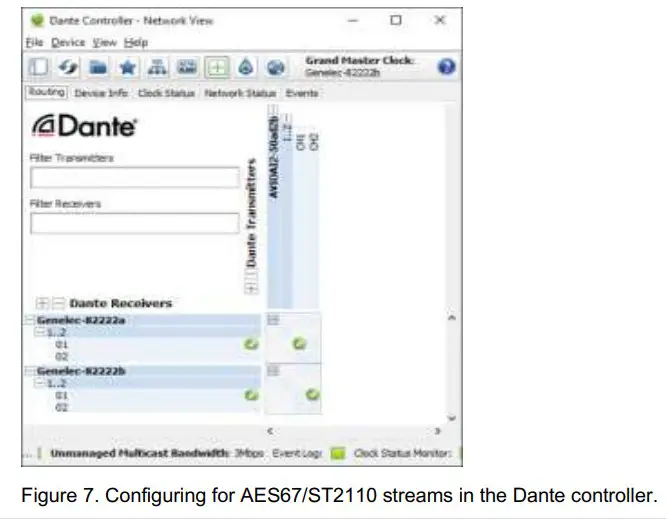
Task: Switch to the Events tab
Action: pyautogui.click(x=302, y=93)
